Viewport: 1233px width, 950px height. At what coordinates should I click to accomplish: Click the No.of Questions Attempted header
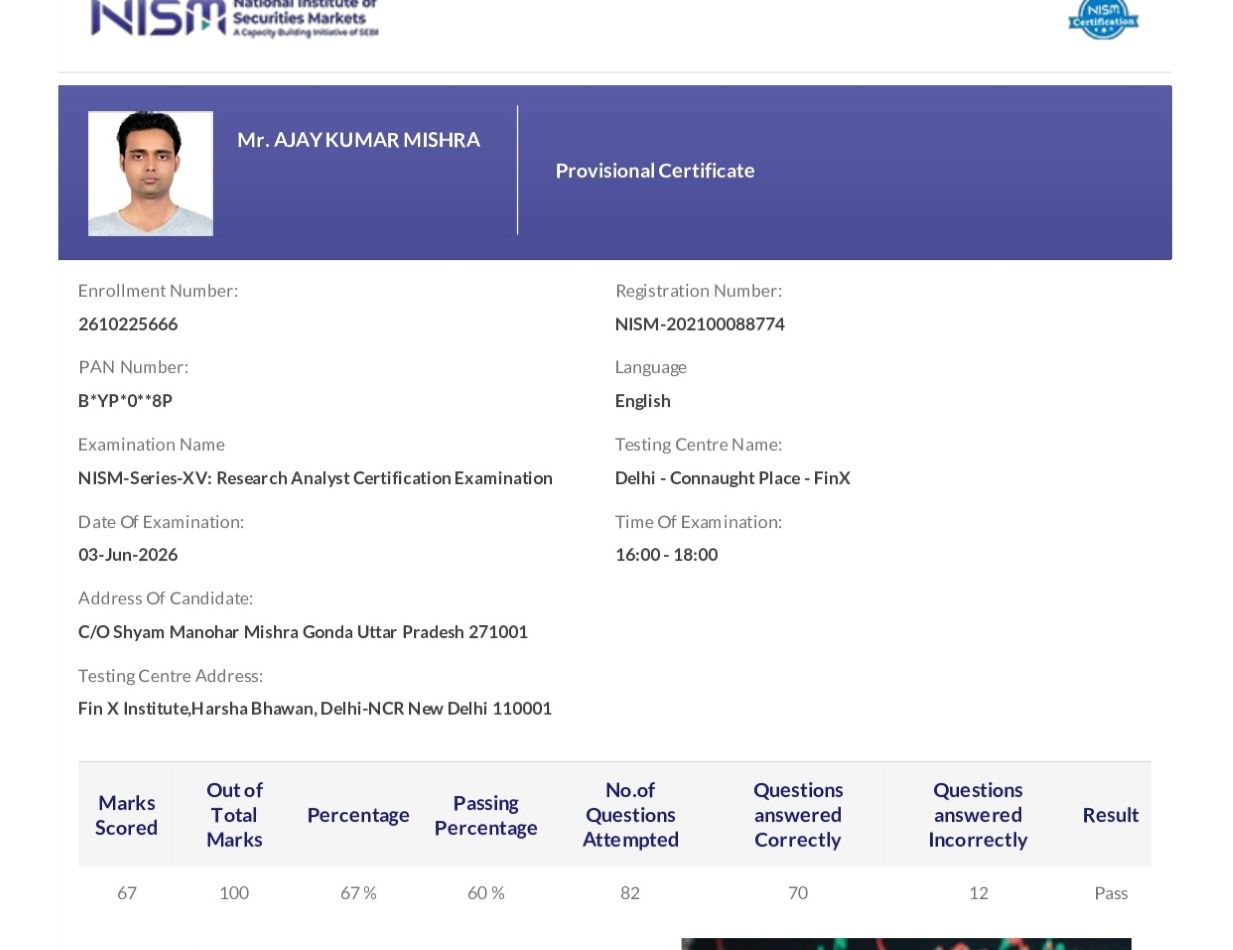(x=630, y=815)
